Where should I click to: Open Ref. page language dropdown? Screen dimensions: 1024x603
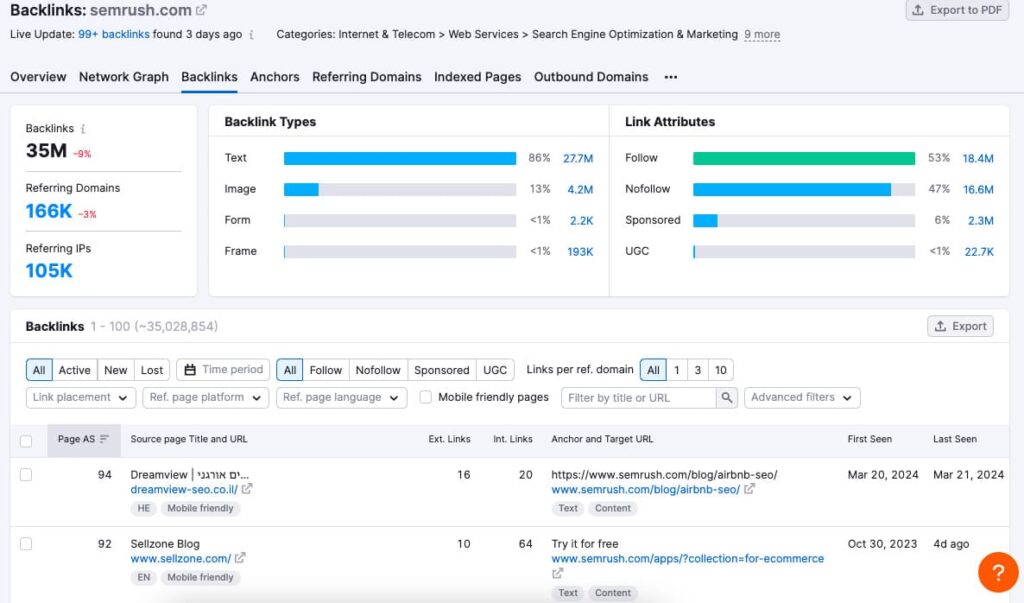coord(342,397)
